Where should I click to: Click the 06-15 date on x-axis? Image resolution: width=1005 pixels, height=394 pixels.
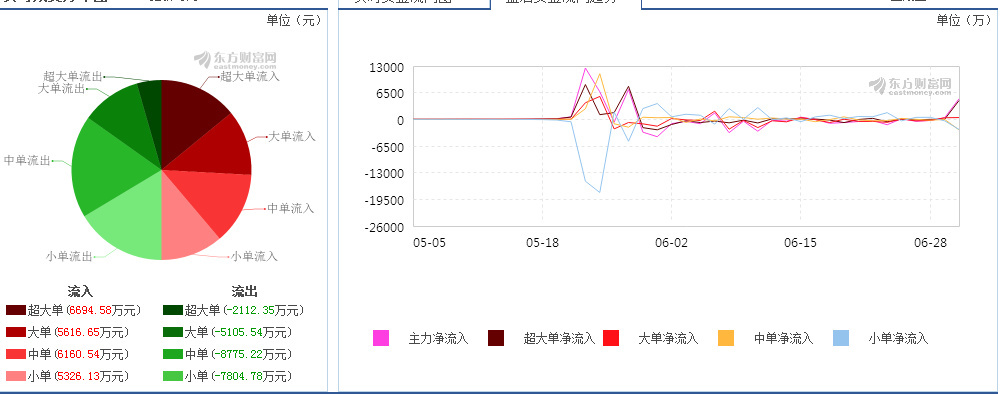[801, 243]
